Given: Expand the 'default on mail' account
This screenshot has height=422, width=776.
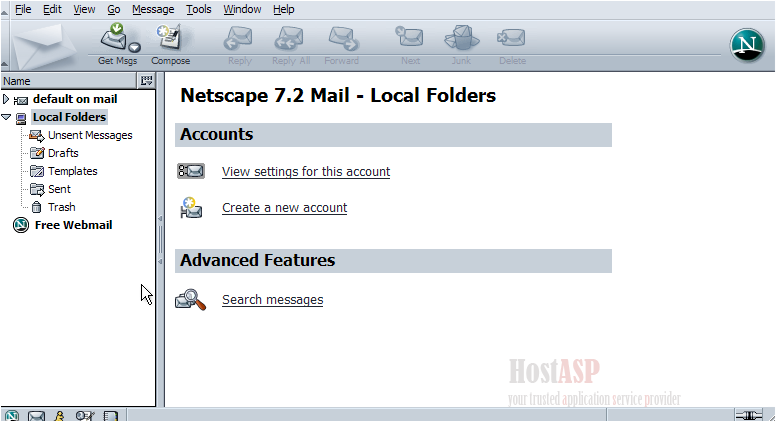Looking at the screenshot, I should coord(6,99).
